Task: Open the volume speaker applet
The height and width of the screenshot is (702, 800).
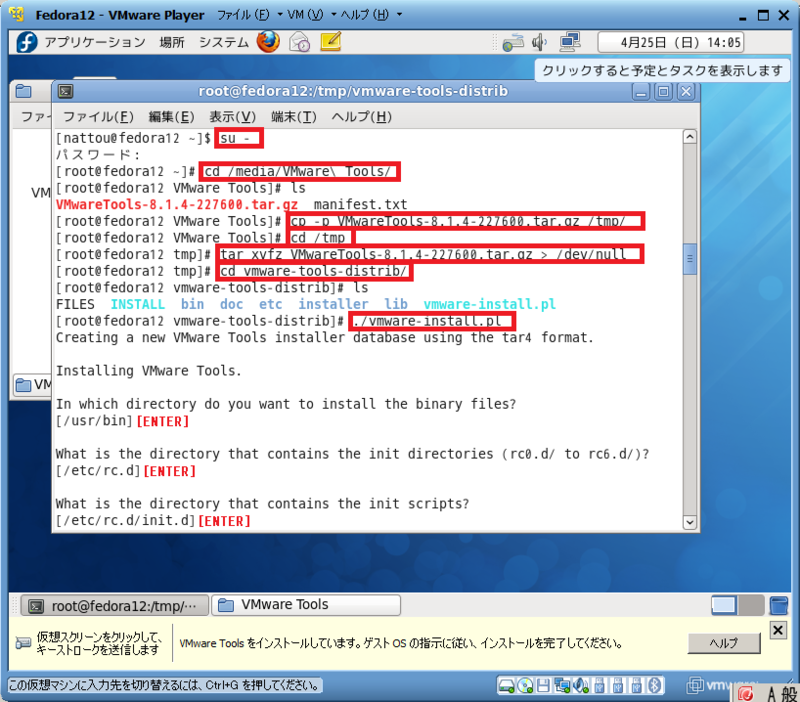Action: coord(539,42)
